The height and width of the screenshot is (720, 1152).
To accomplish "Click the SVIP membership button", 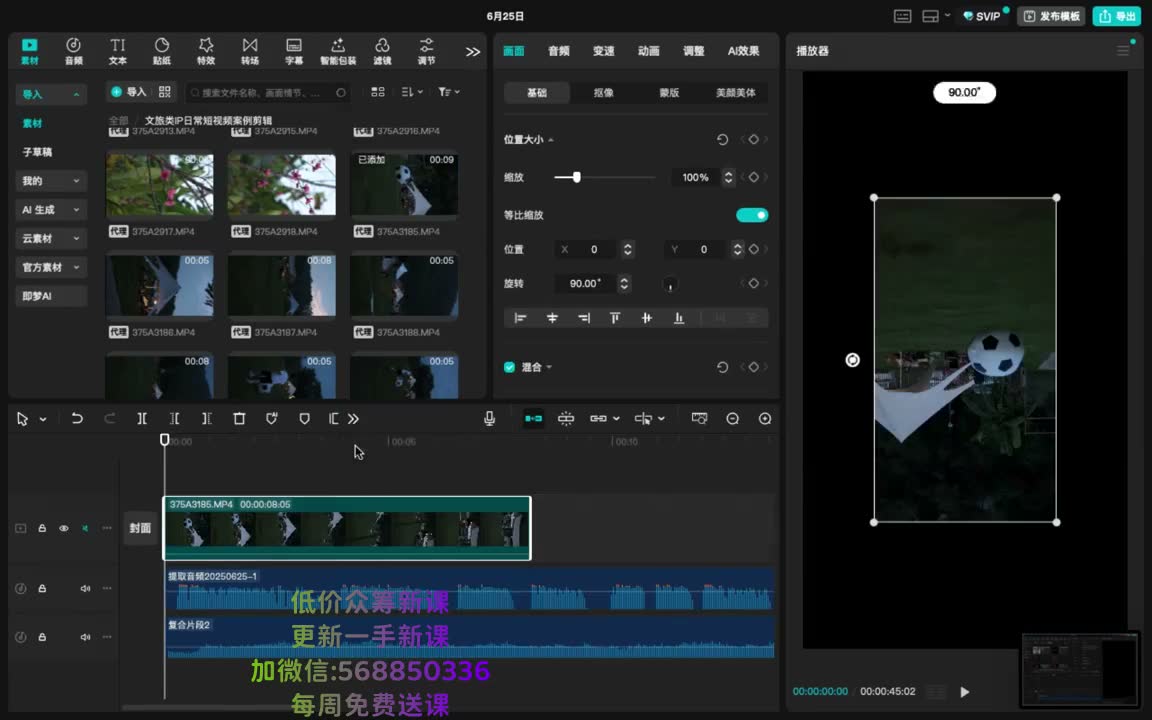I will [982, 16].
